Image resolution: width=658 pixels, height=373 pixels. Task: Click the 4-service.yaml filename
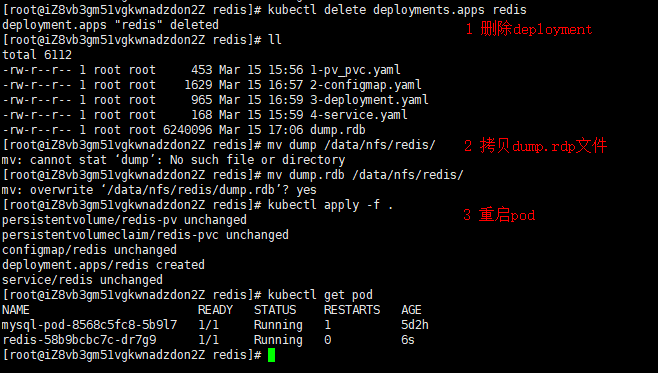(x=359, y=115)
